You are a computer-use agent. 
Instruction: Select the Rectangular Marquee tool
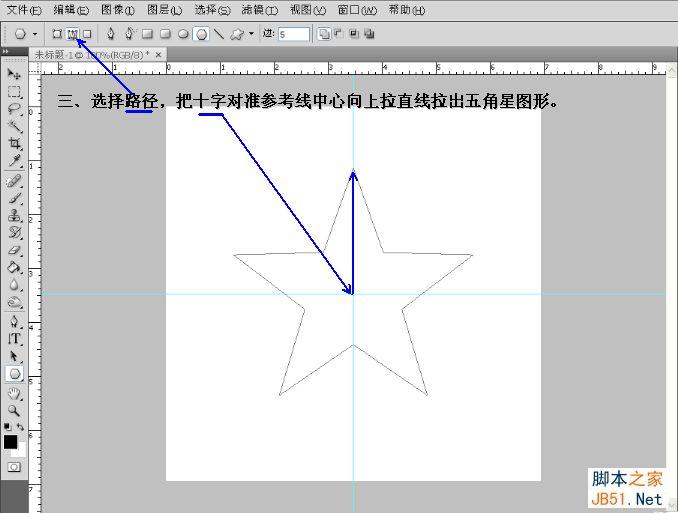pos(14,92)
